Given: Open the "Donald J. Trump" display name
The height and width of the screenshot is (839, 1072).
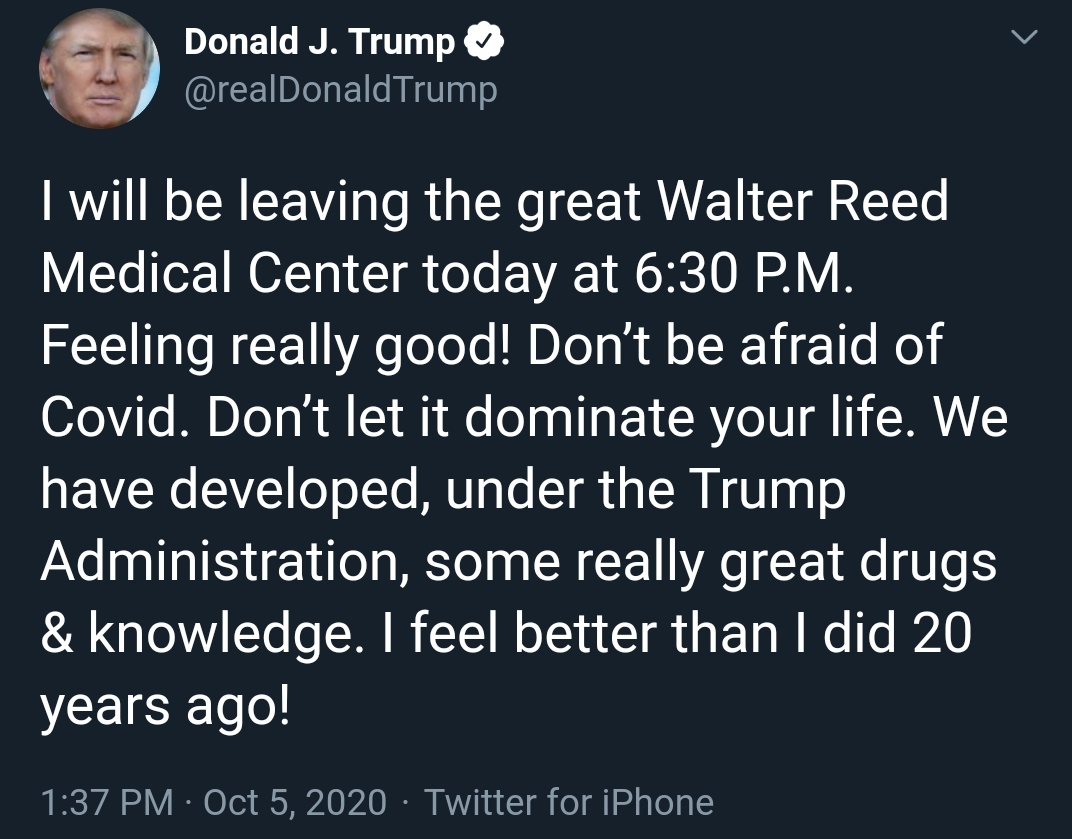Looking at the screenshot, I should [x=319, y=42].
